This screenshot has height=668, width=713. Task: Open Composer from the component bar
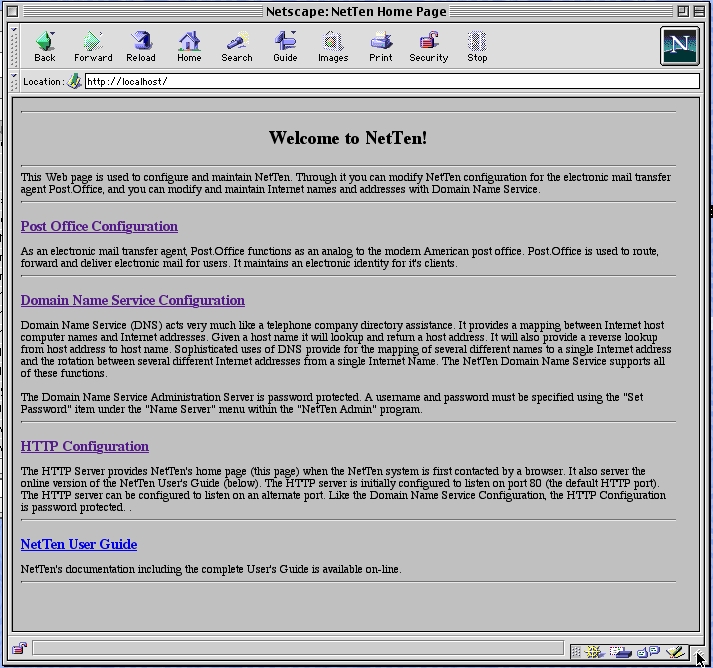click(675, 652)
